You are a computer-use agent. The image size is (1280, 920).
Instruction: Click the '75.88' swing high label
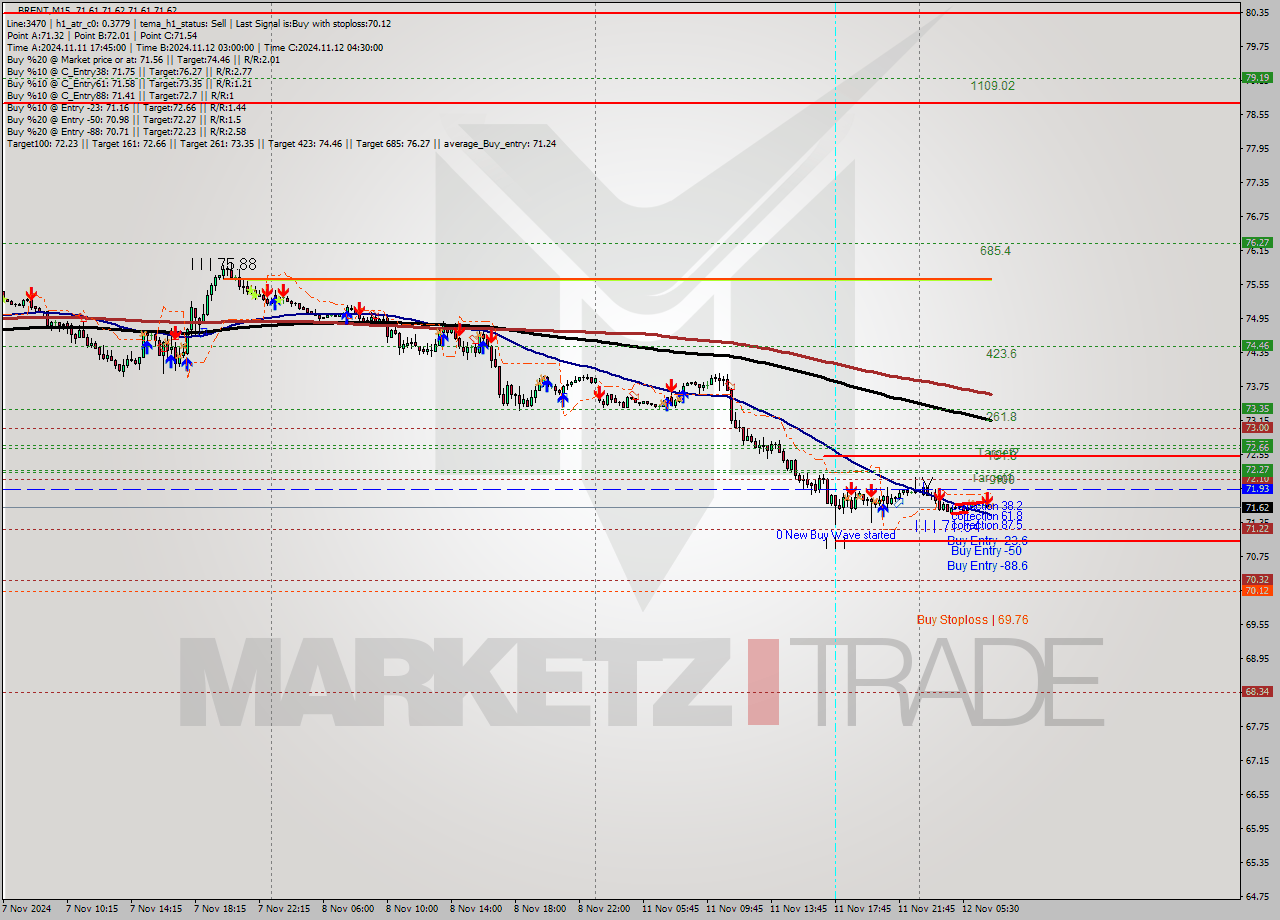click(x=237, y=264)
